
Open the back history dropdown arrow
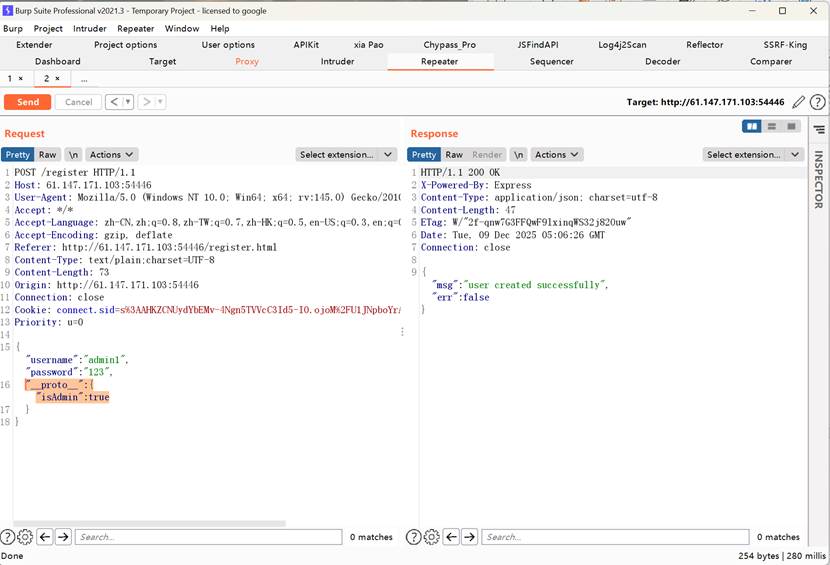coord(128,102)
